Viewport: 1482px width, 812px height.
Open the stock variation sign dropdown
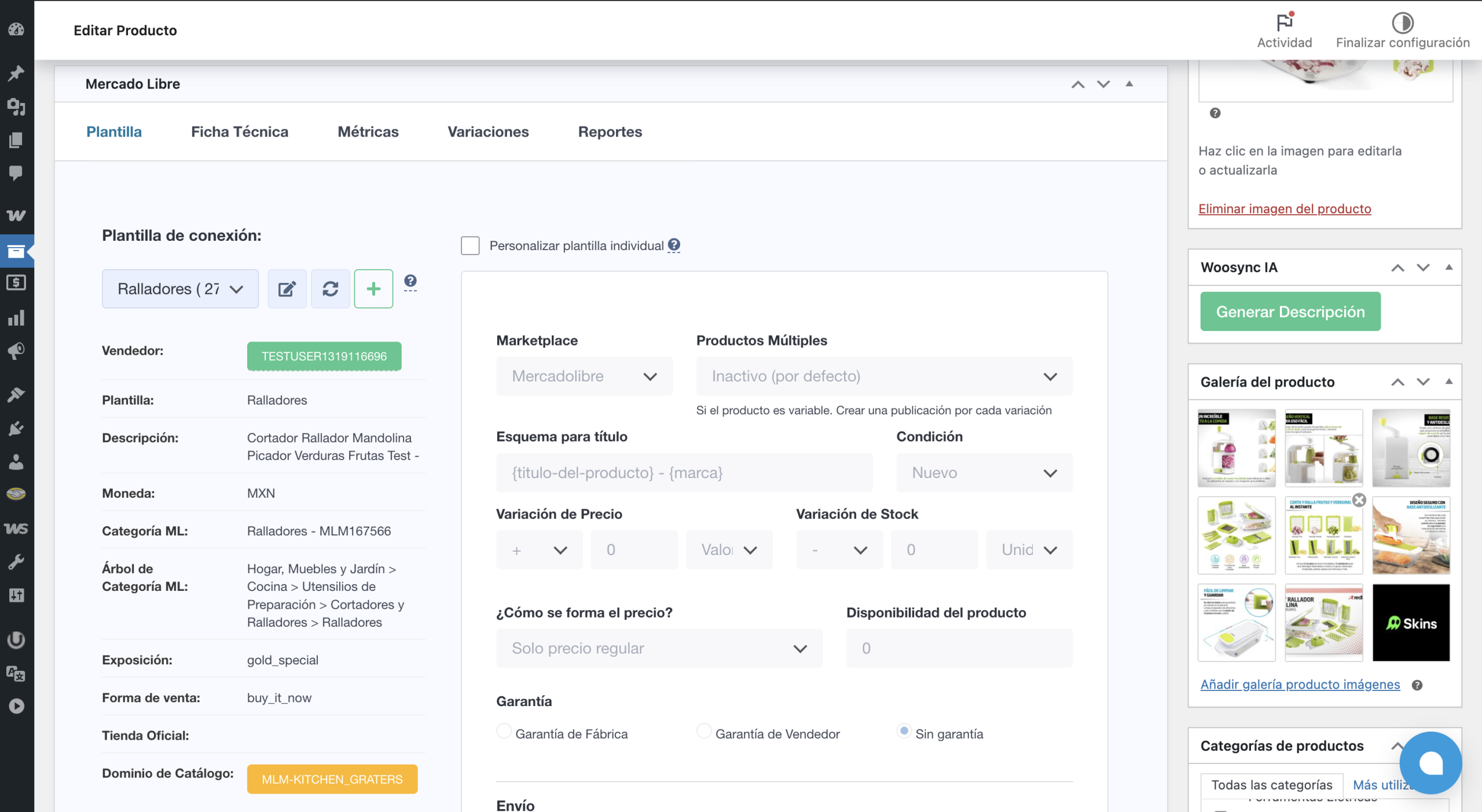(x=839, y=550)
